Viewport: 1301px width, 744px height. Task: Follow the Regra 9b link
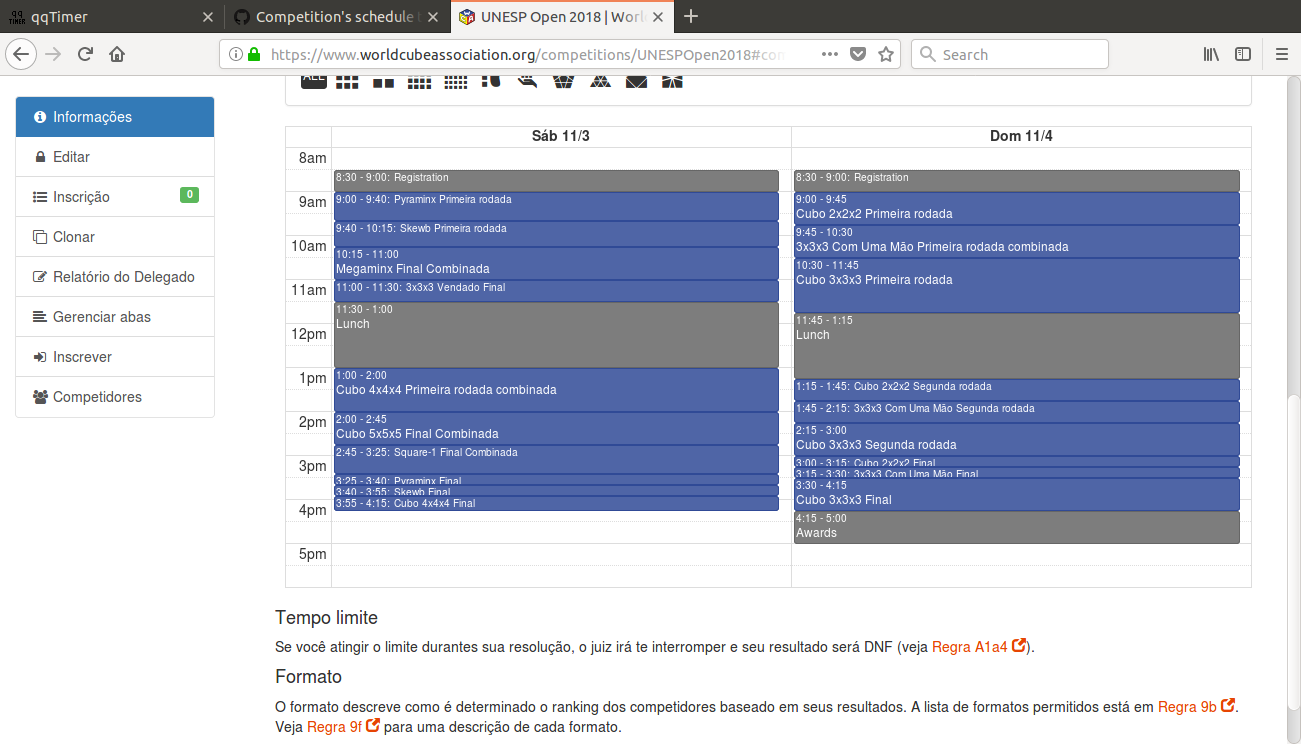click(1197, 707)
